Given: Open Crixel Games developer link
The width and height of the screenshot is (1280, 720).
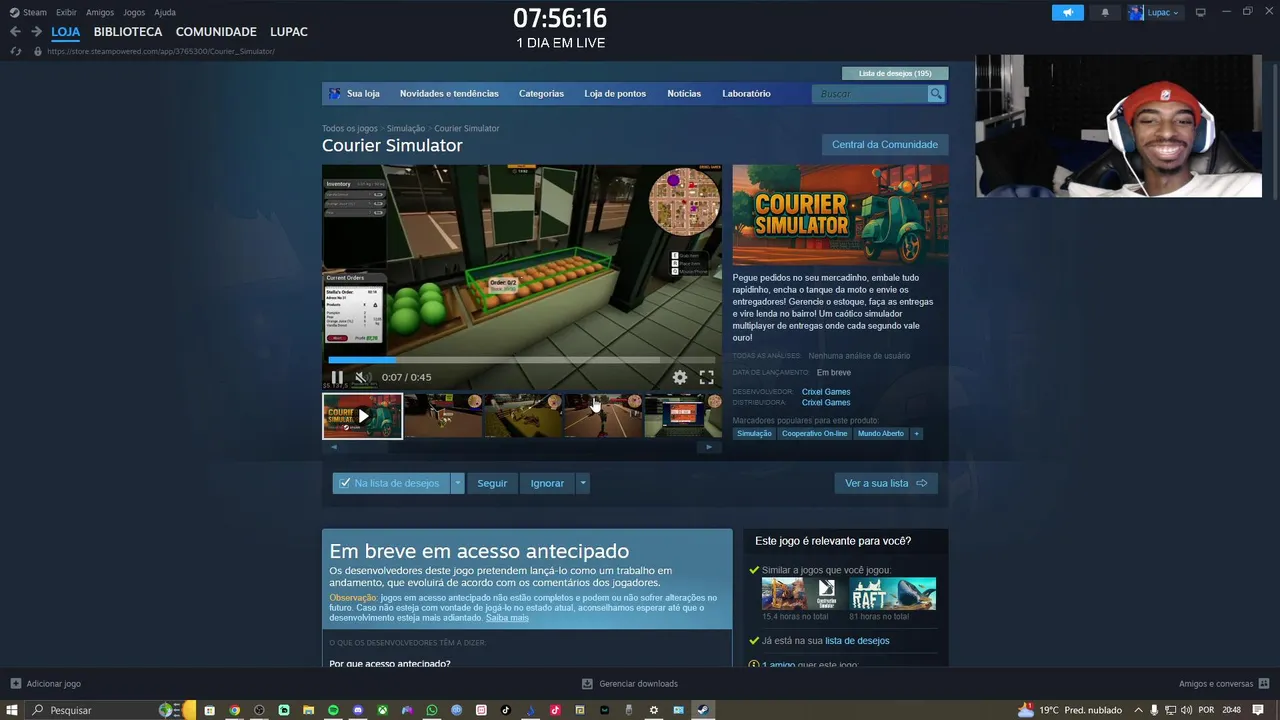Looking at the screenshot, I should 826,392.
